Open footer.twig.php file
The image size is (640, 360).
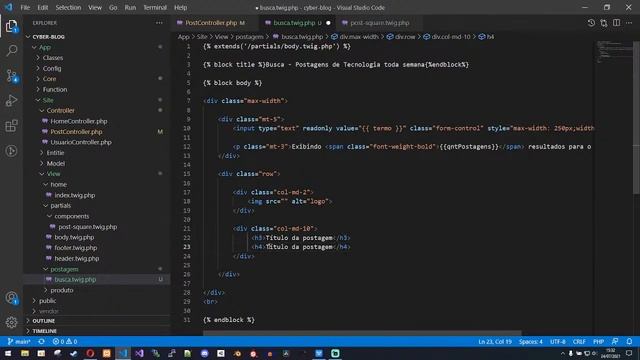pyautogui.click(x=76, y=248)
